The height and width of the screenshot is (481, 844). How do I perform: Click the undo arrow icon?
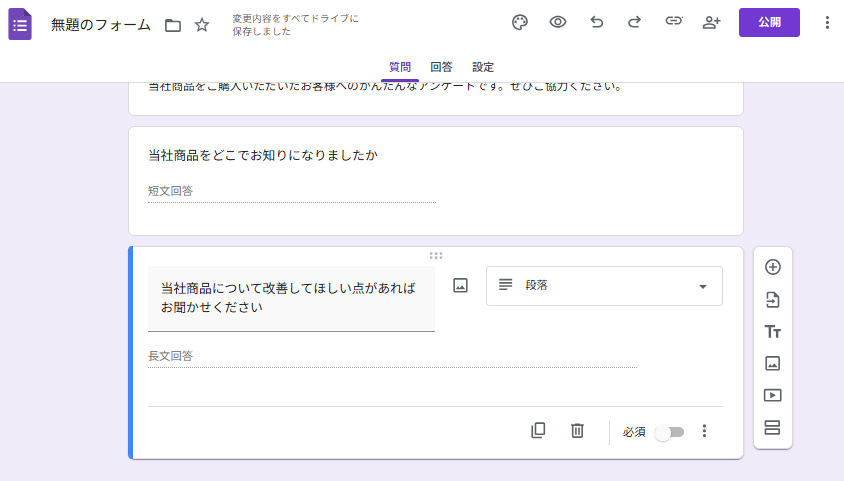coord(597,23)
